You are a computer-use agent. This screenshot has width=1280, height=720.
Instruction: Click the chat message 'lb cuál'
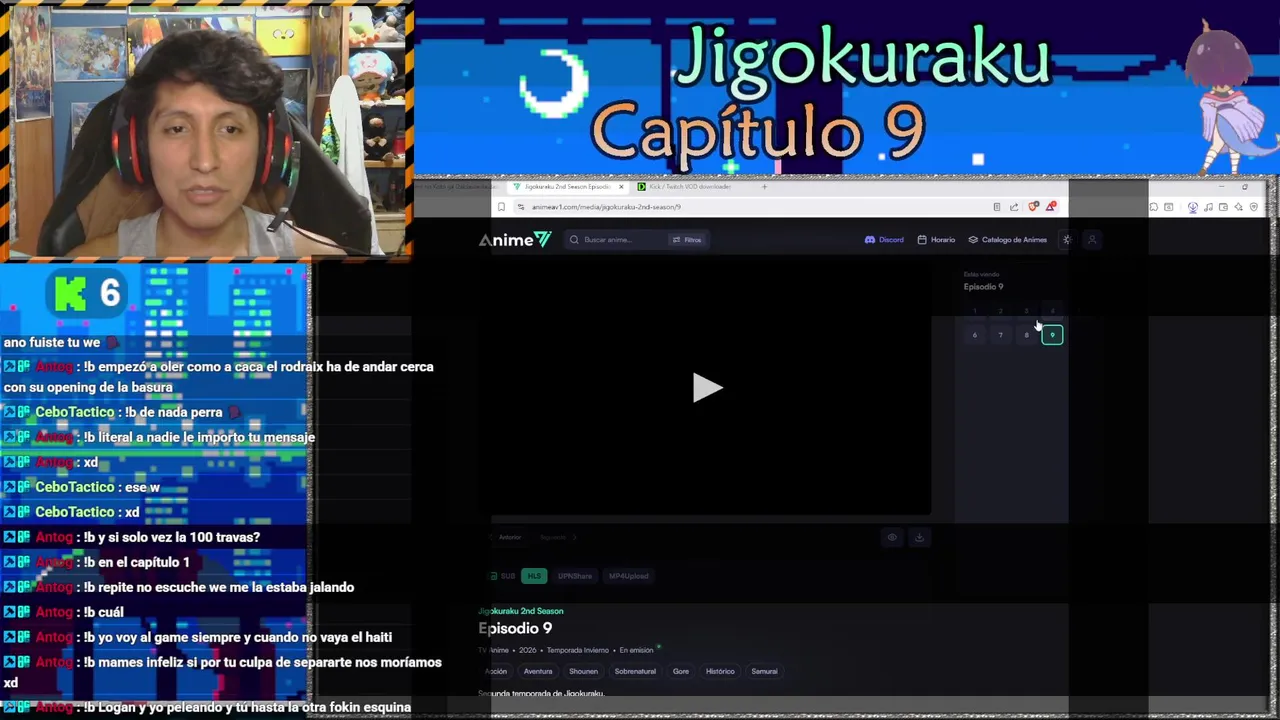tap(104, 612)
